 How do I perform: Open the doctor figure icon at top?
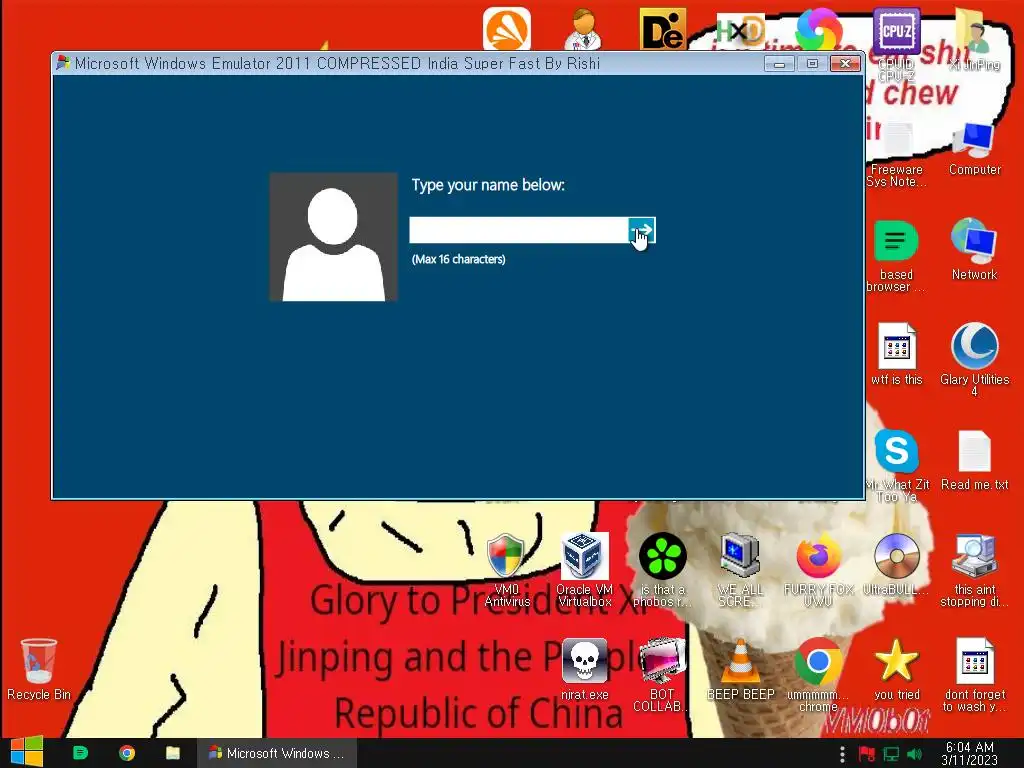tap(584, 29)
